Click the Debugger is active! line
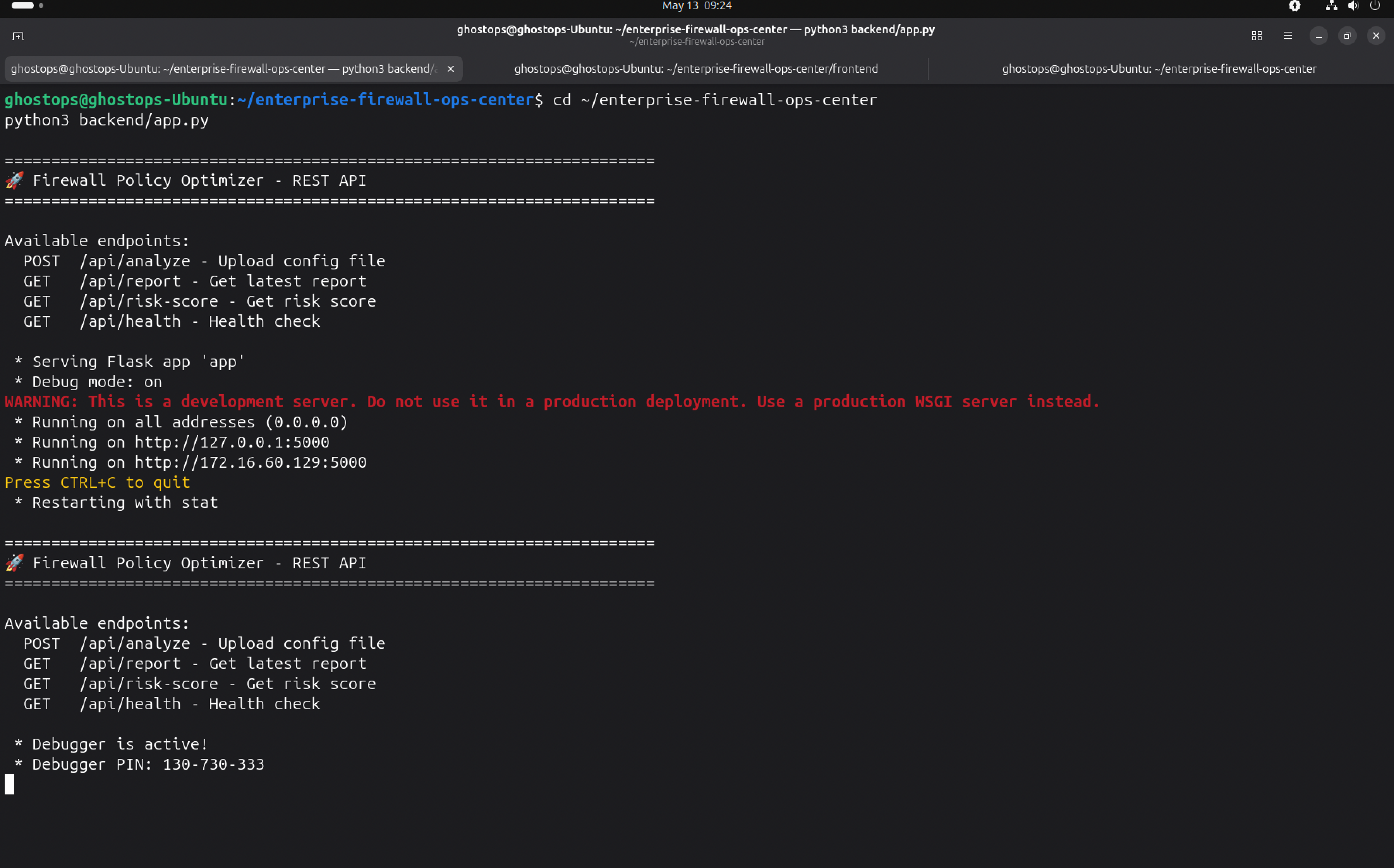Screen dimensions: 1394x868 click(112, 744)
